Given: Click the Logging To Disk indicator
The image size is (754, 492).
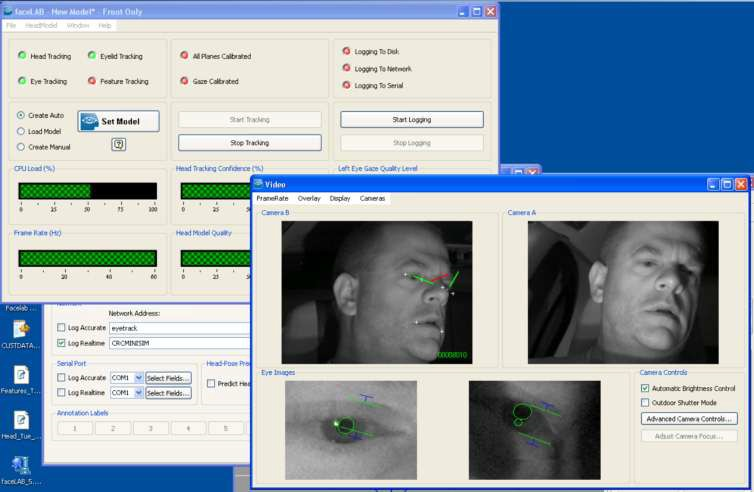Looking at the screenshot, I should (346, 50).
